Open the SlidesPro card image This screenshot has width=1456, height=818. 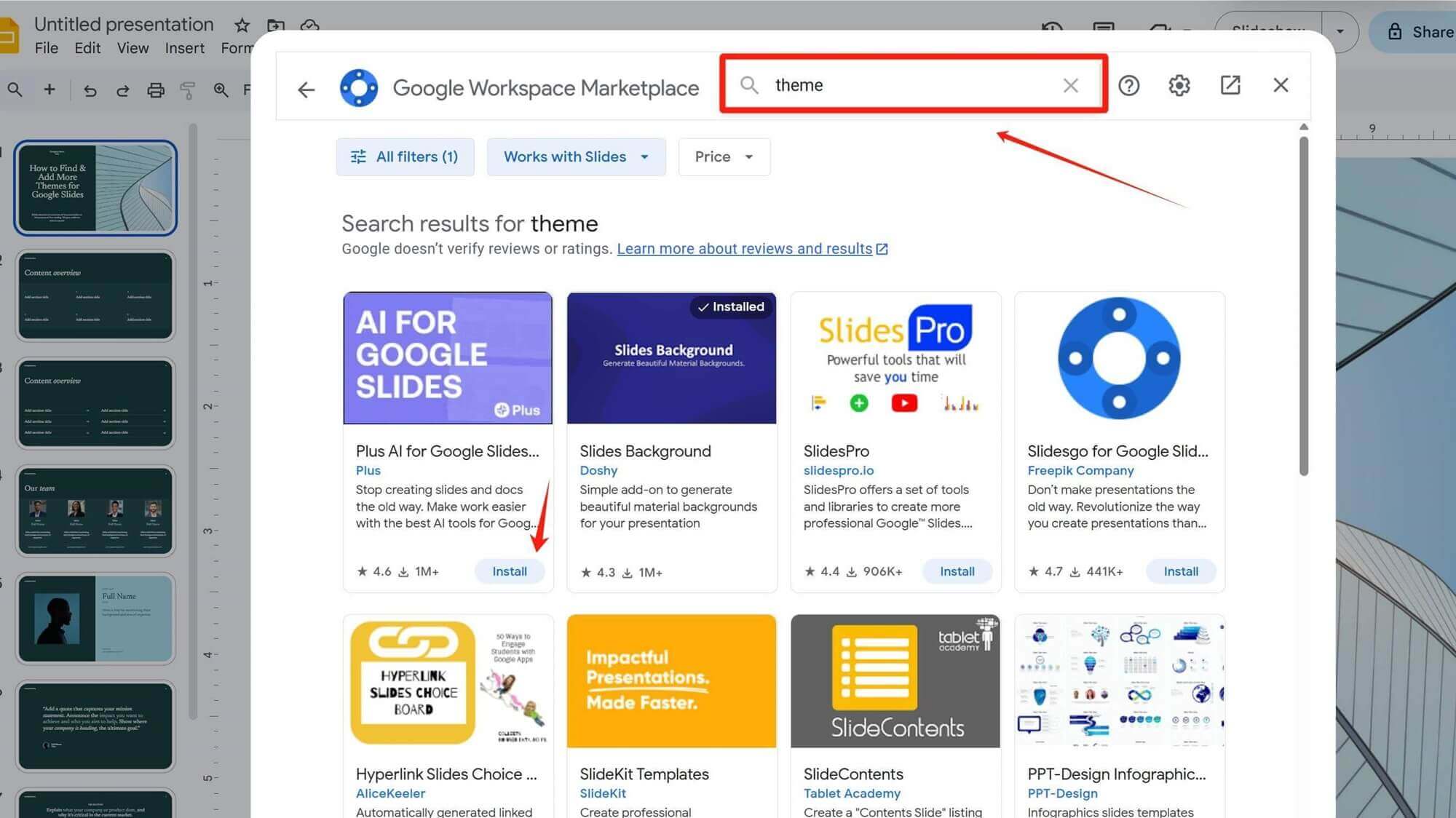tap(895, 357)
